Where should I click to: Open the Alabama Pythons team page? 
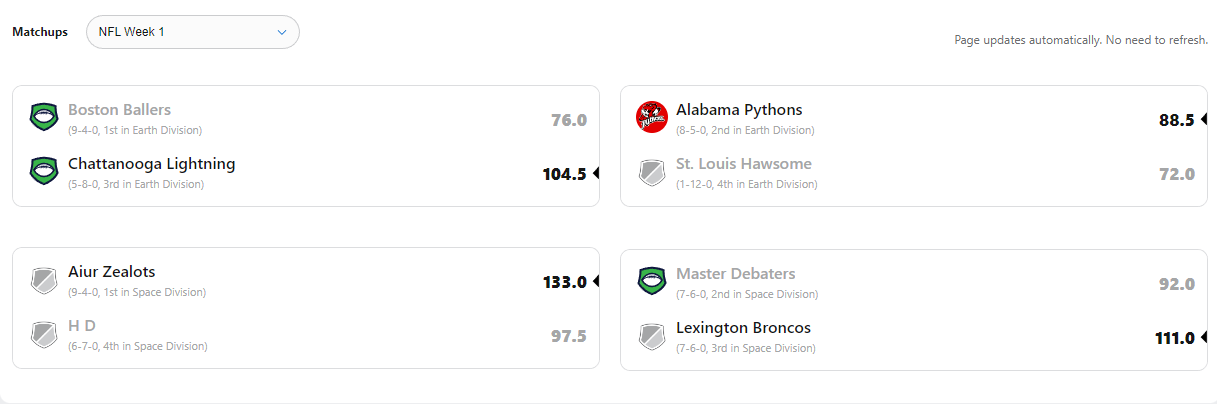tap(739, 110)
